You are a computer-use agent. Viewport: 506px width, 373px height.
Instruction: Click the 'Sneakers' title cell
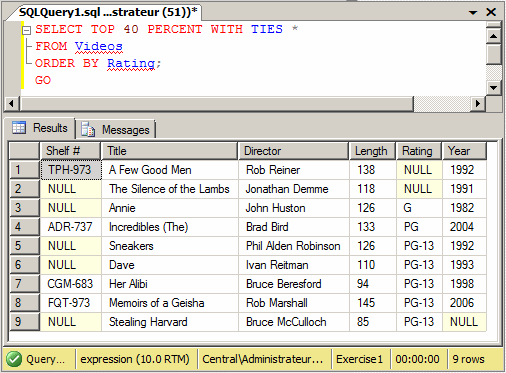coord(170,246)
